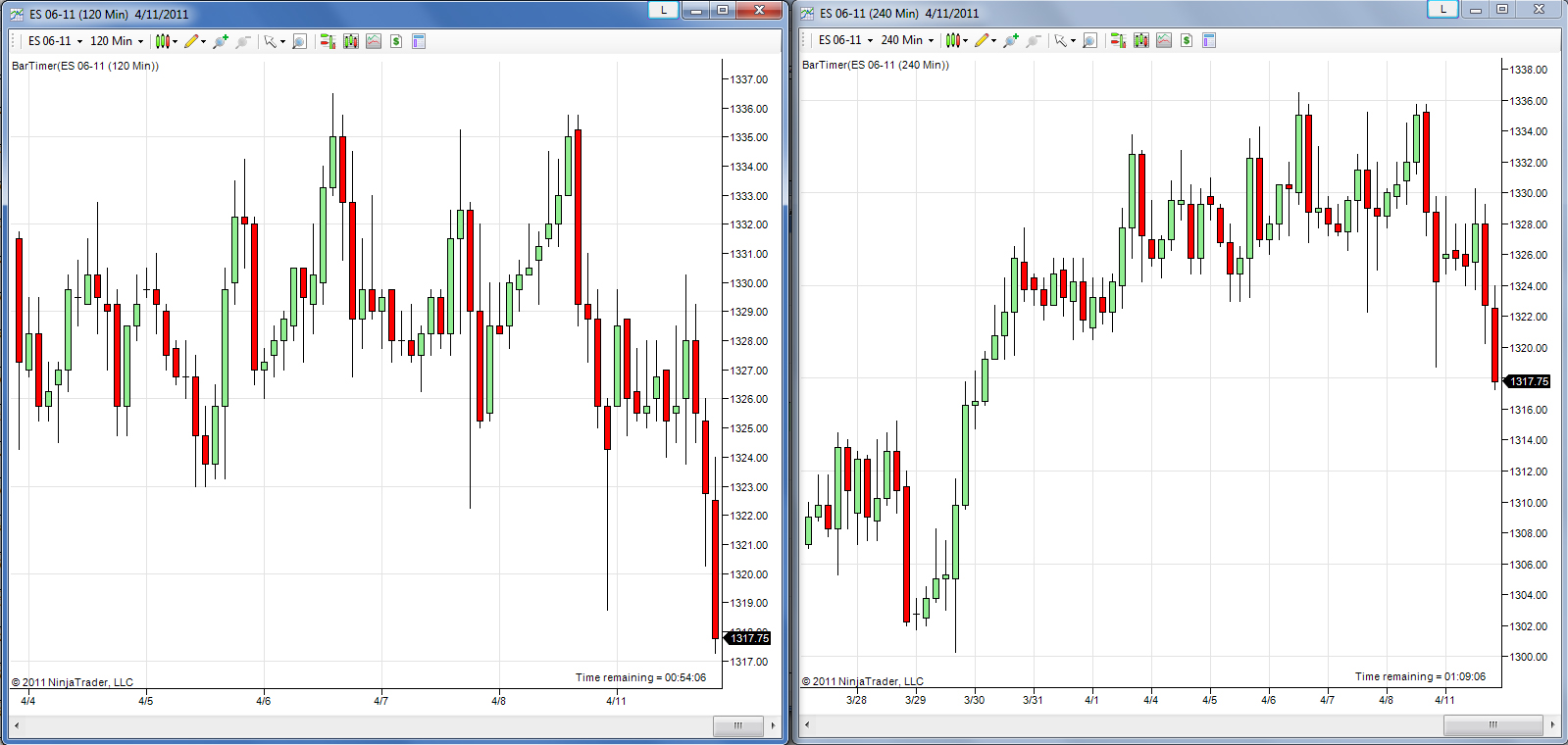Click 4/11 date label in 120 Min chart
1568x745 pixels.
616,701
